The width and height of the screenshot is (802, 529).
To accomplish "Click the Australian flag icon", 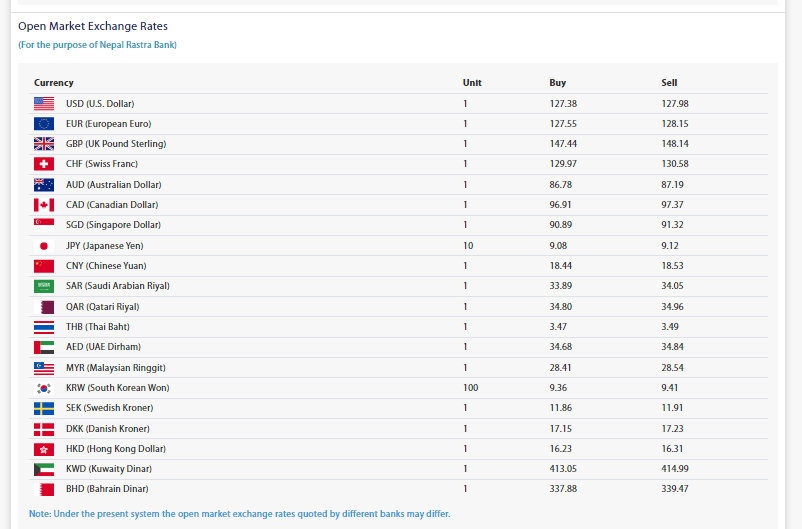I will (44, 185).
